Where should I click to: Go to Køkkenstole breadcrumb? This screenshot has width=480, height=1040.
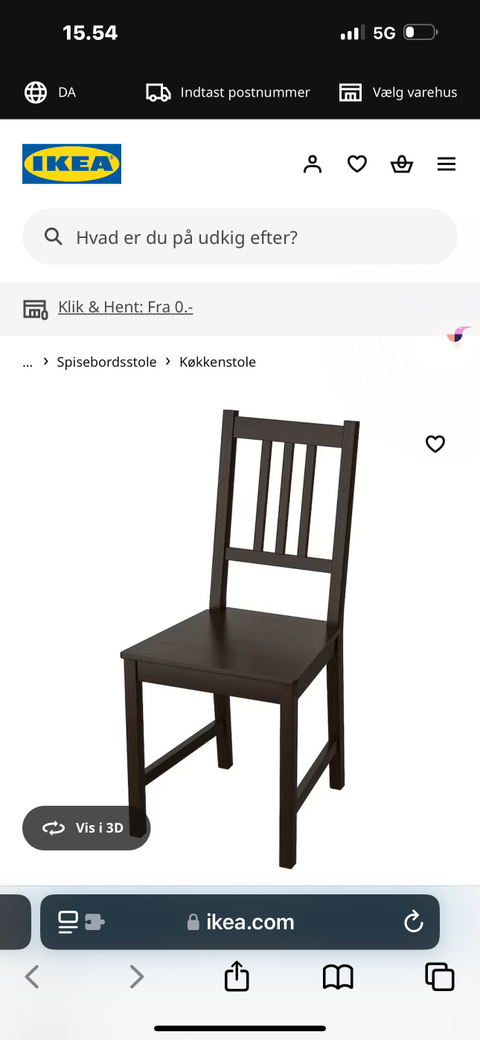tap(217, 362)
